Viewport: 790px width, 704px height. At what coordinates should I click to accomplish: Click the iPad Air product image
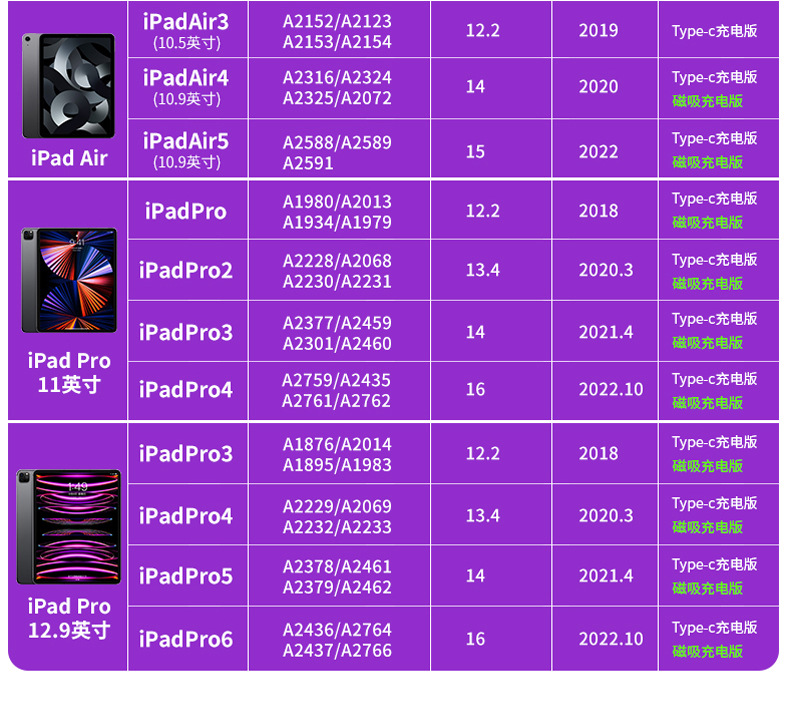(x=69, y=86)
